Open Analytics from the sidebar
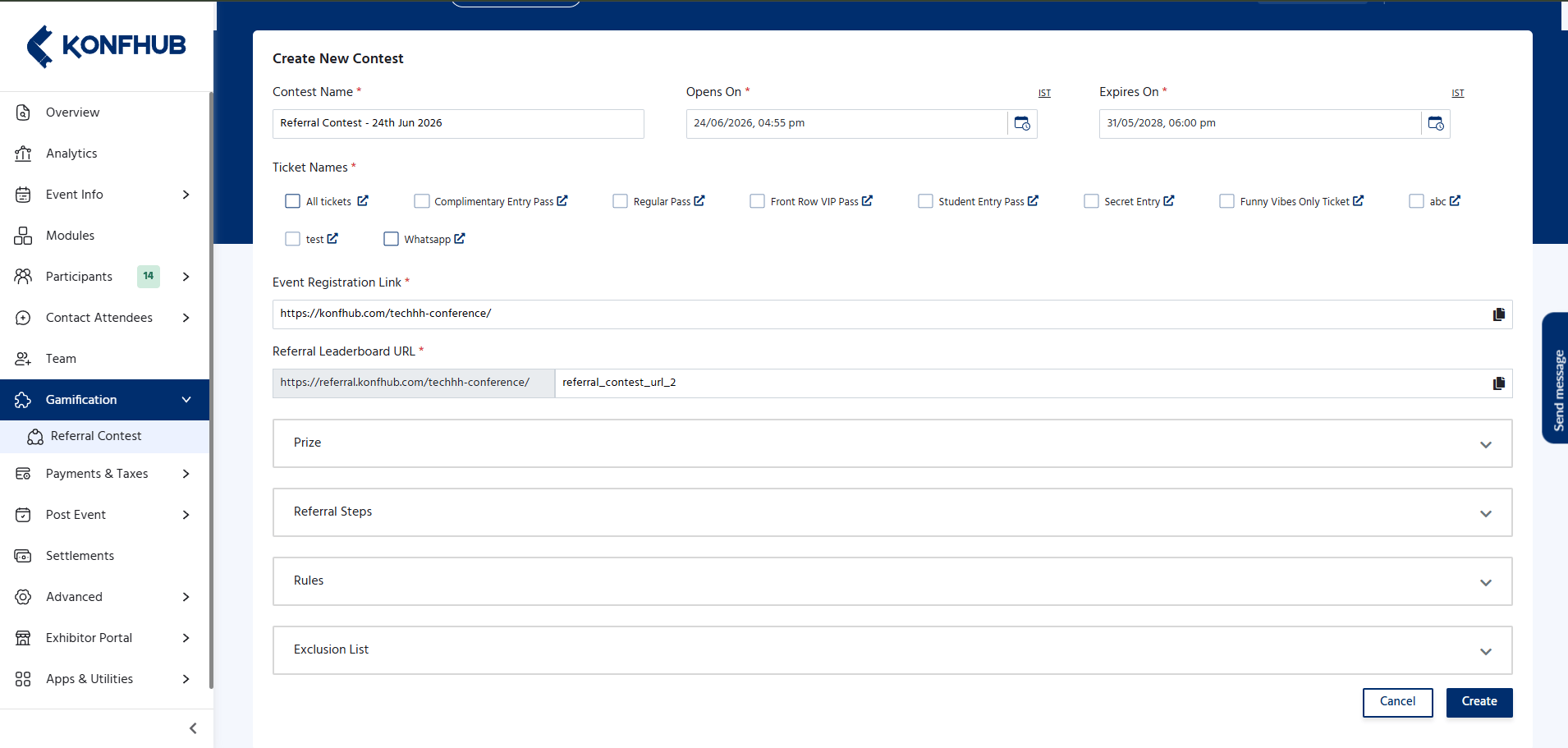The image size is (1568, 748). pos(104,154)
